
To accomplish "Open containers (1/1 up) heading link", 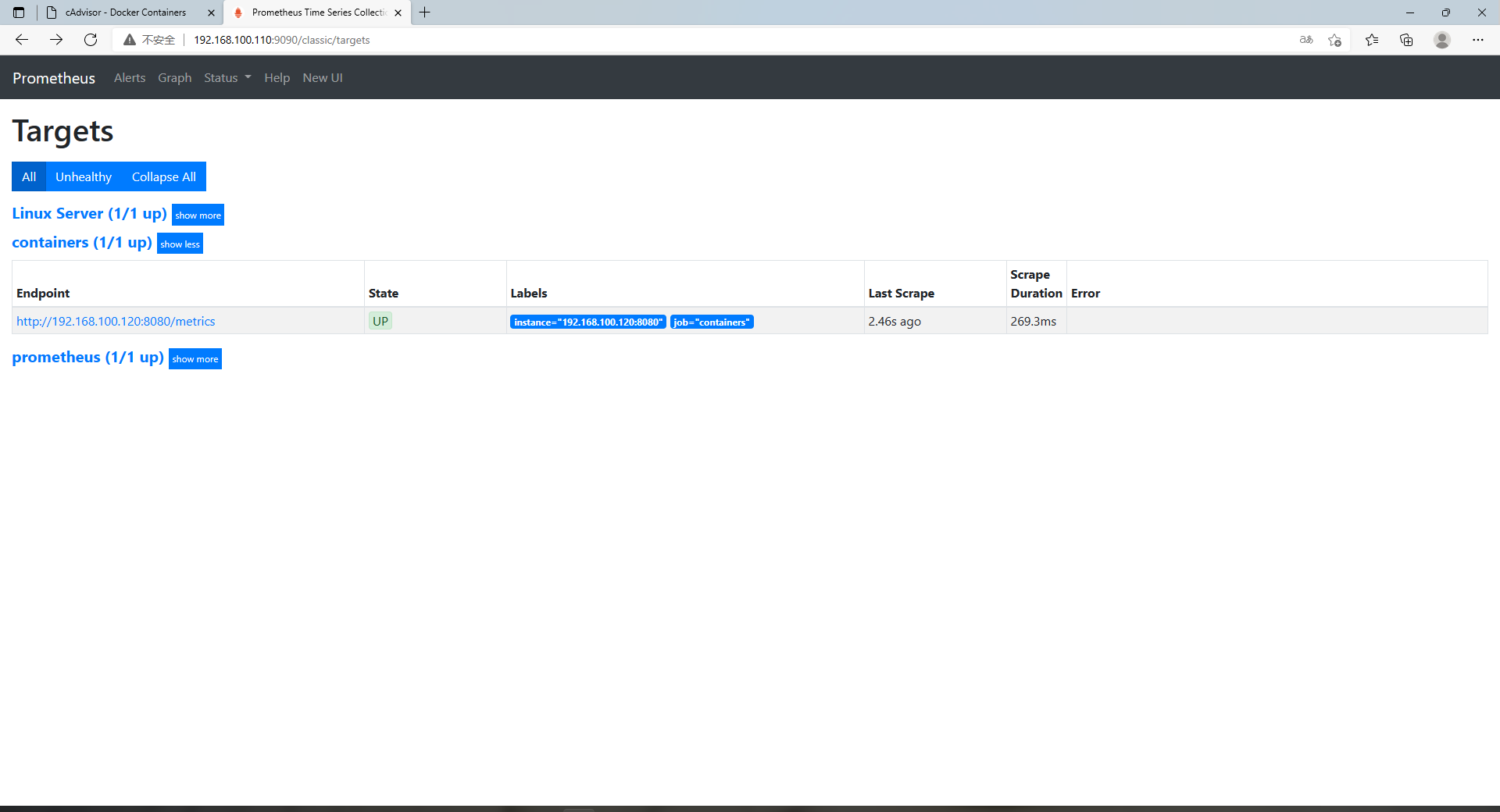I will [x=82, y=242].
